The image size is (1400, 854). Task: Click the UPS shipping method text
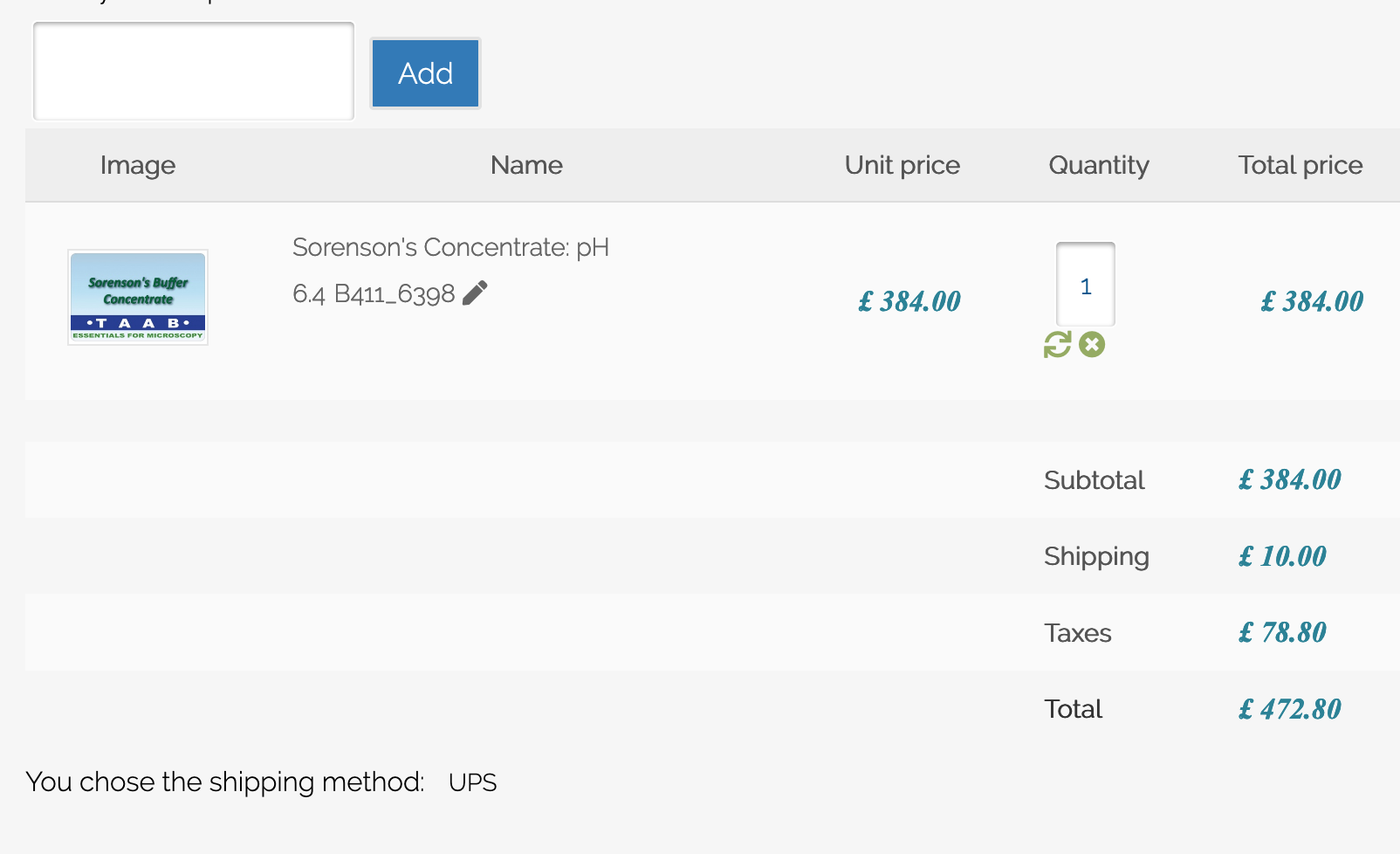click(472, 782)
